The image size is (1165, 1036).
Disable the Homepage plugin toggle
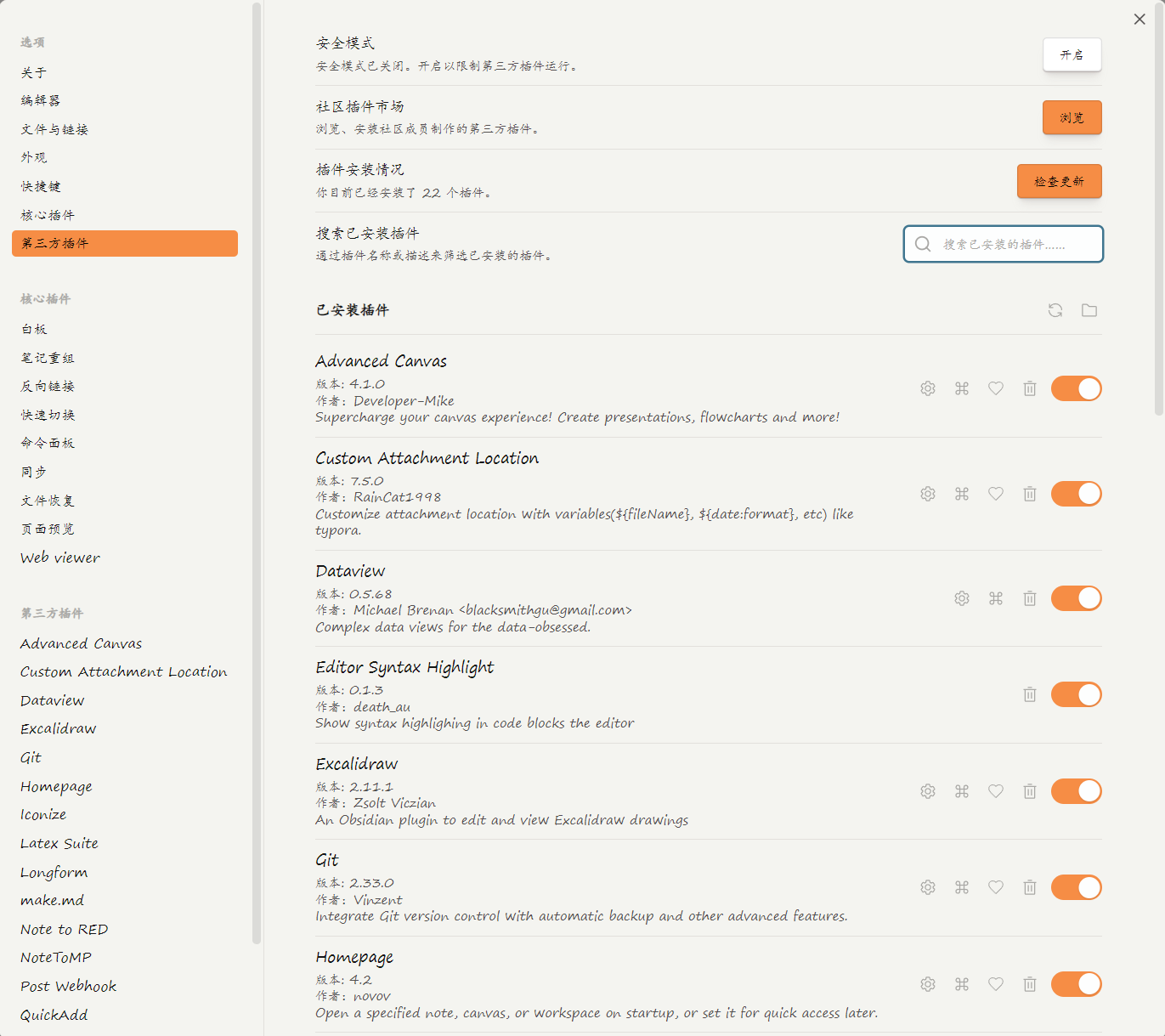pyautogui.click(x=1077, y=984)
